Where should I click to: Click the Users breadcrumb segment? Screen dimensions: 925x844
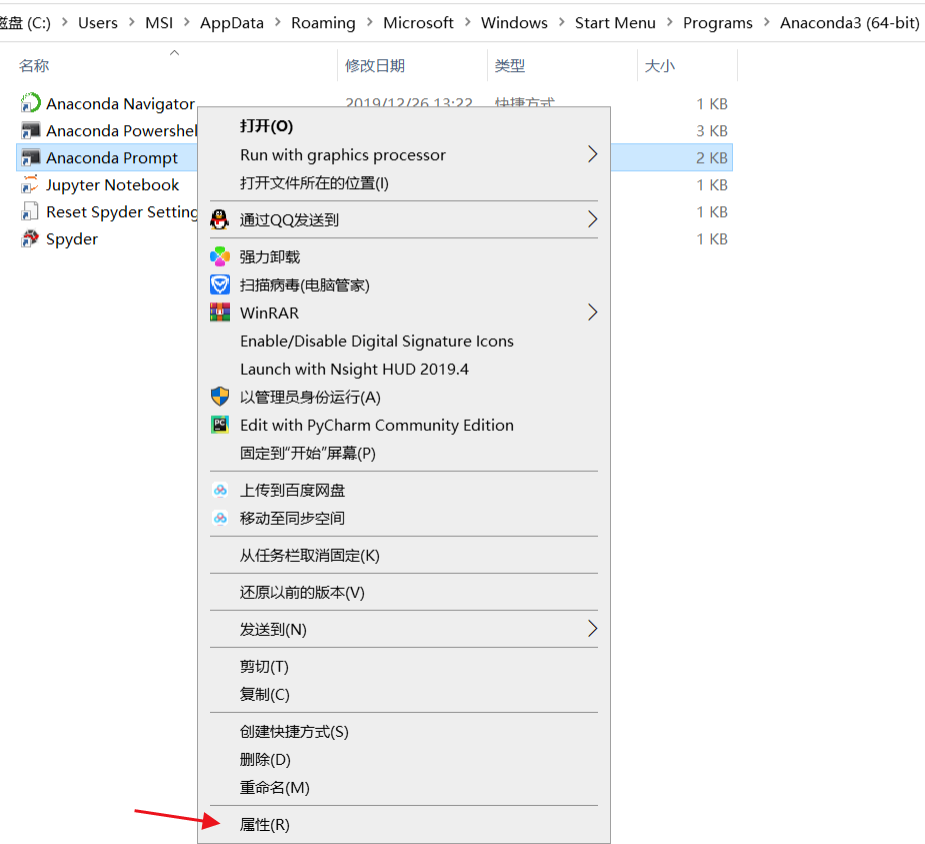point(97,22)
